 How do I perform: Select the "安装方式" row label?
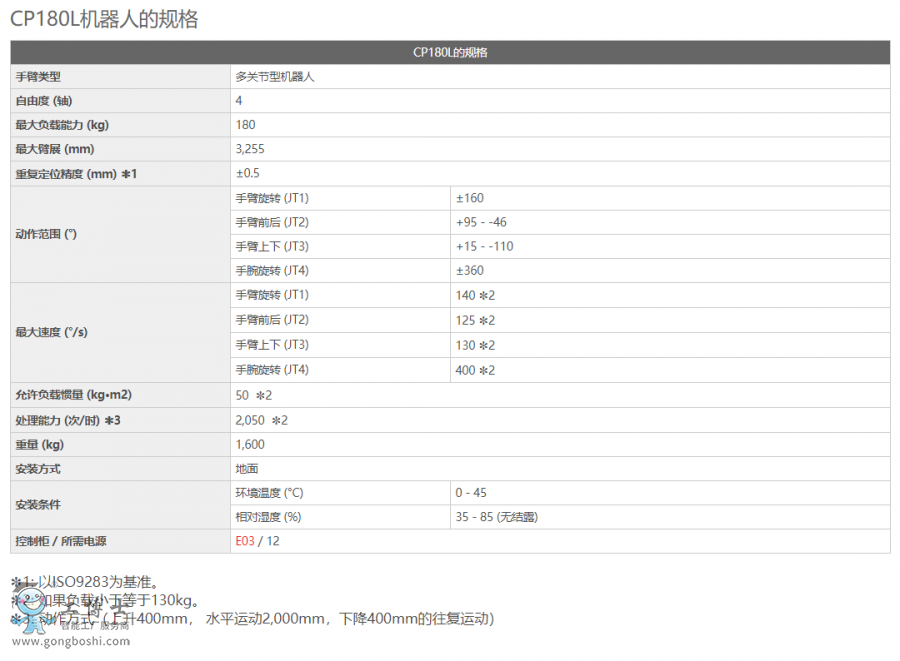38,469
